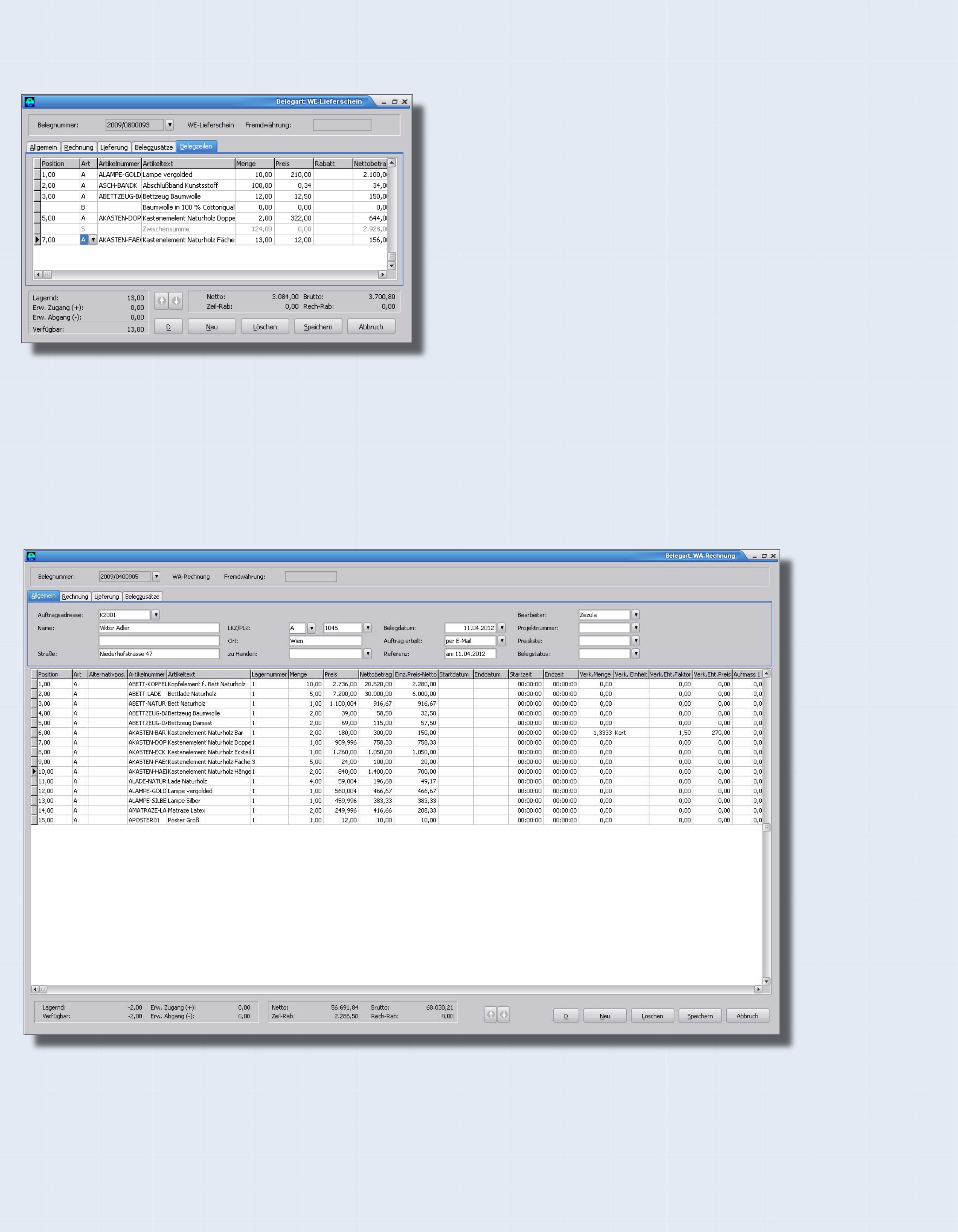Click Löschen button in WA-Rechnung window
958x1232 pixels.
[x=652, y=1016]
